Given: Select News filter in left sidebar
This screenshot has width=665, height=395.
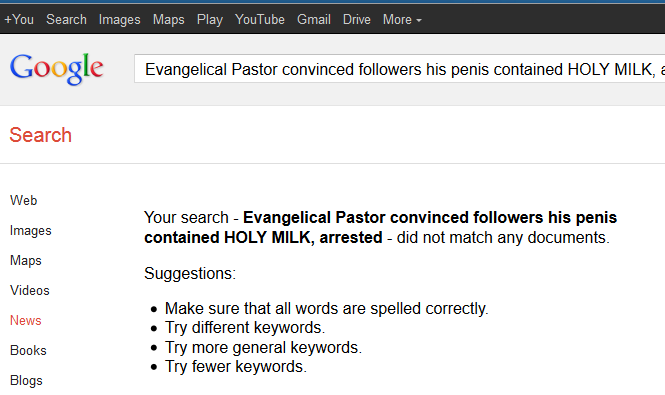Looking at the screenshot, I should [x=25, y=320].
